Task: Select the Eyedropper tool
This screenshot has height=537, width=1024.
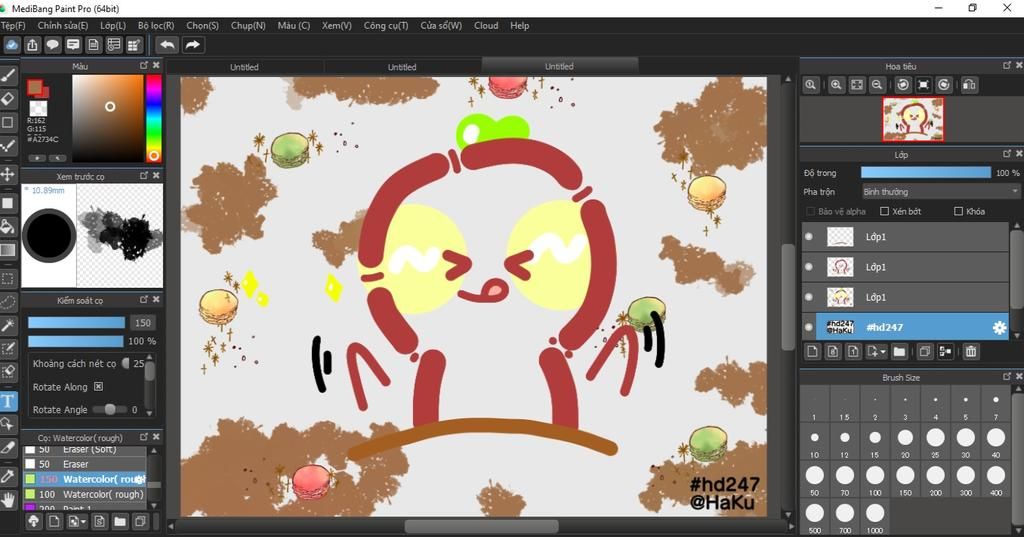Action: pos(8,475)
